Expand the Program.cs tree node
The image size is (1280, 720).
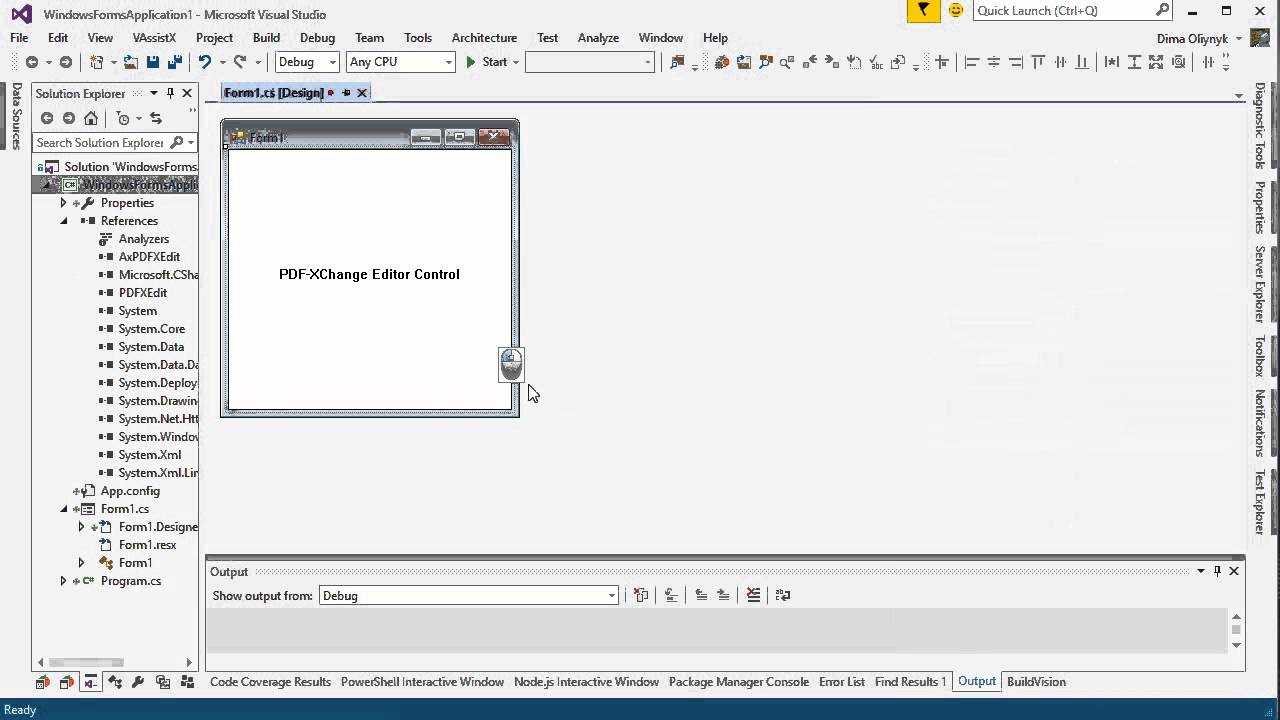64,581
